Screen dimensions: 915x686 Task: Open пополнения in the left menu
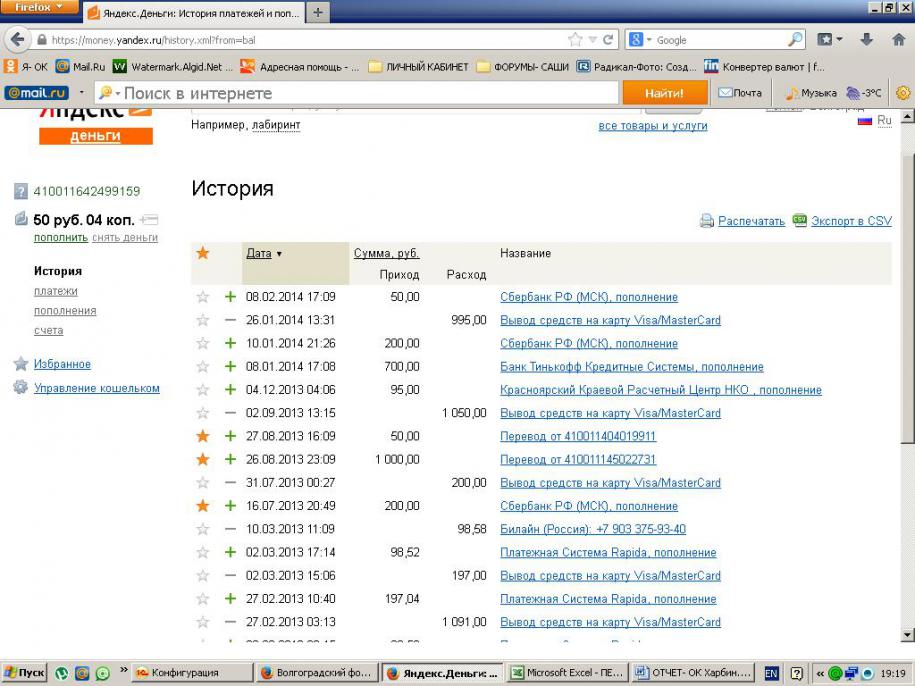click(65, 311)
